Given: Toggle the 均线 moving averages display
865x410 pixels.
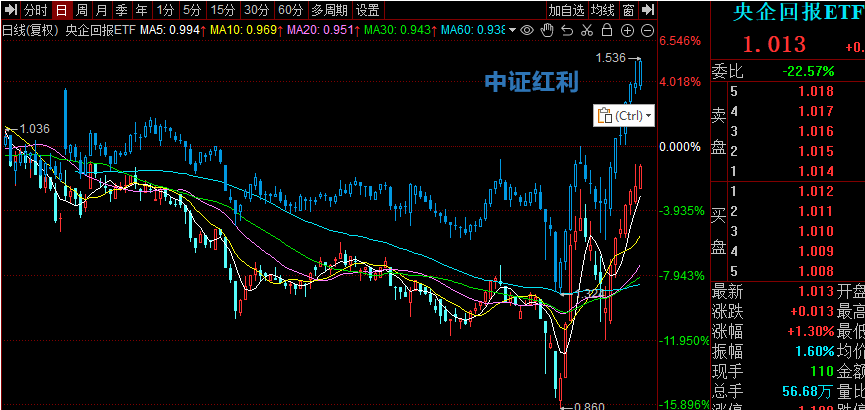Looking at the screenshot, I should coord(602,10).
